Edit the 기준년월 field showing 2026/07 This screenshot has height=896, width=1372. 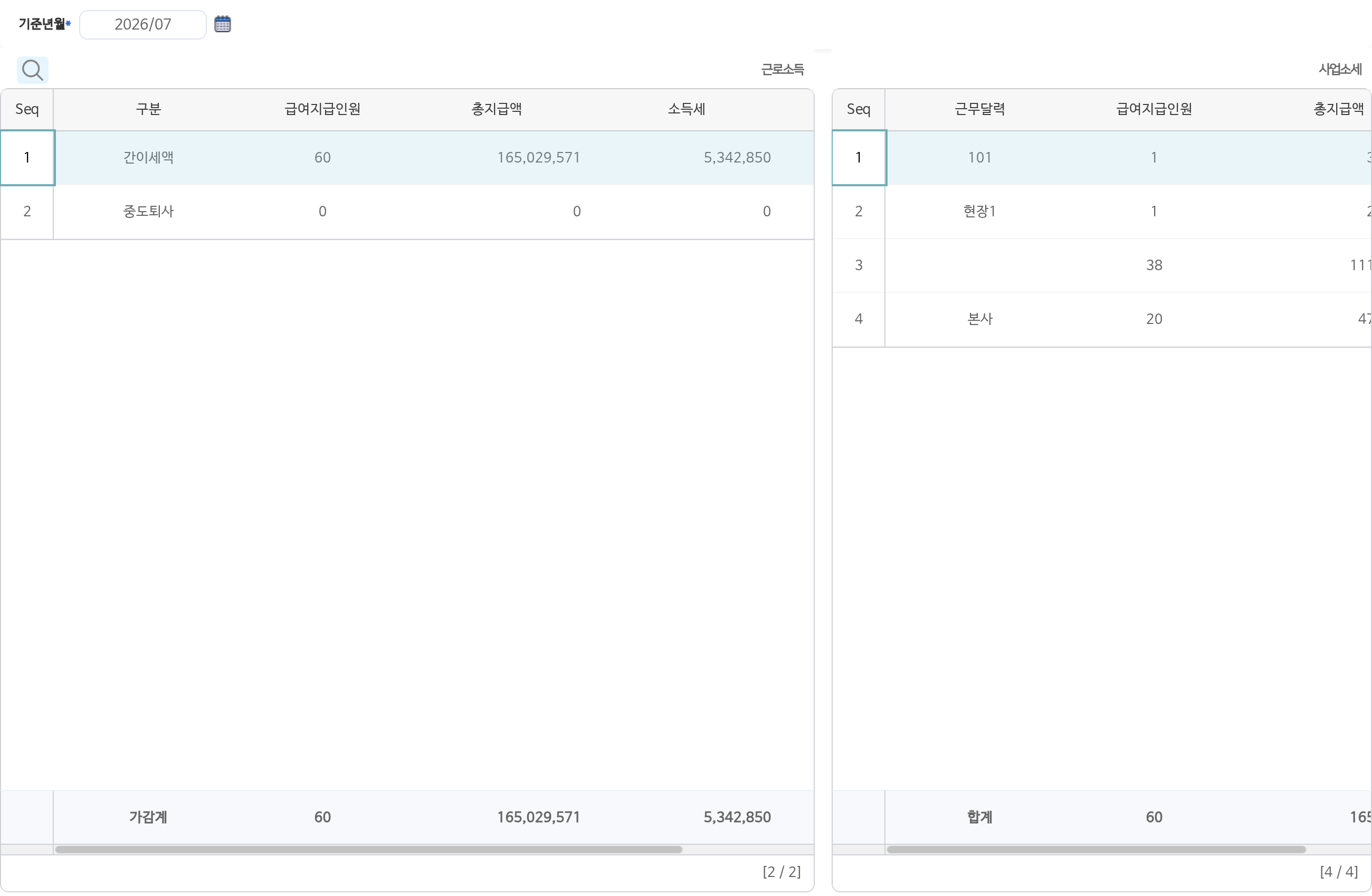pos(142,25)
